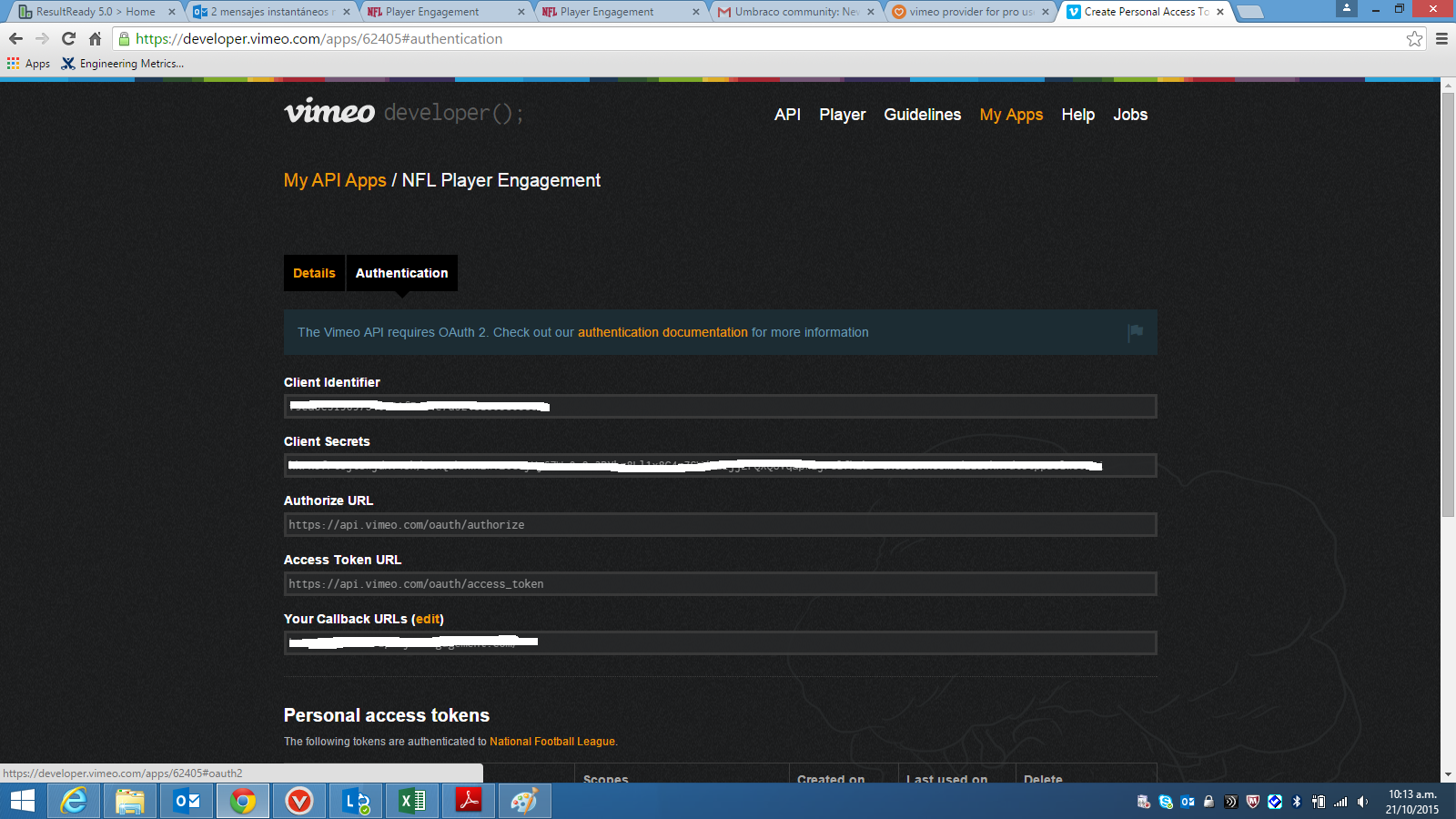Open a new browser tab
Viewport: 1456px width, 819px height.
(1250, 12)
